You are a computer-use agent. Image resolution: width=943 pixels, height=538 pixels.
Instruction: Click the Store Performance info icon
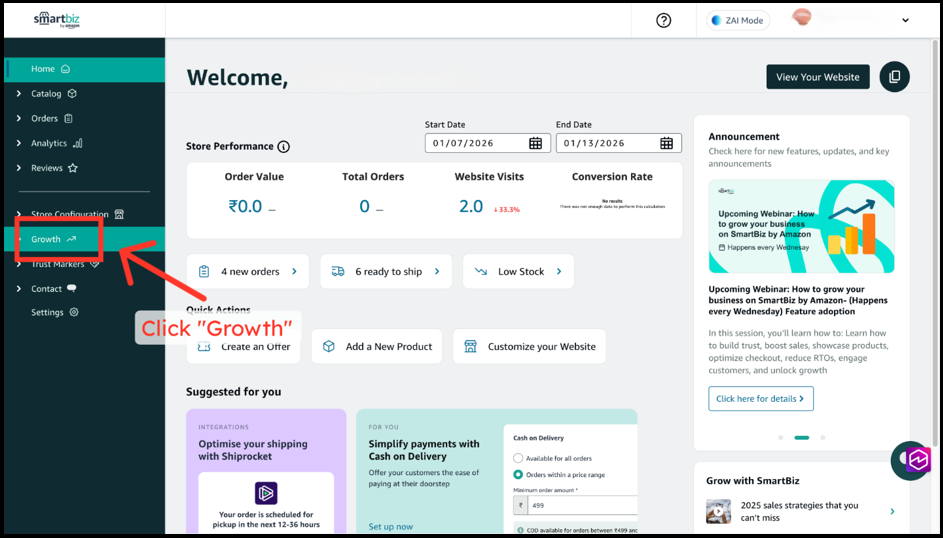pos(283,147)
